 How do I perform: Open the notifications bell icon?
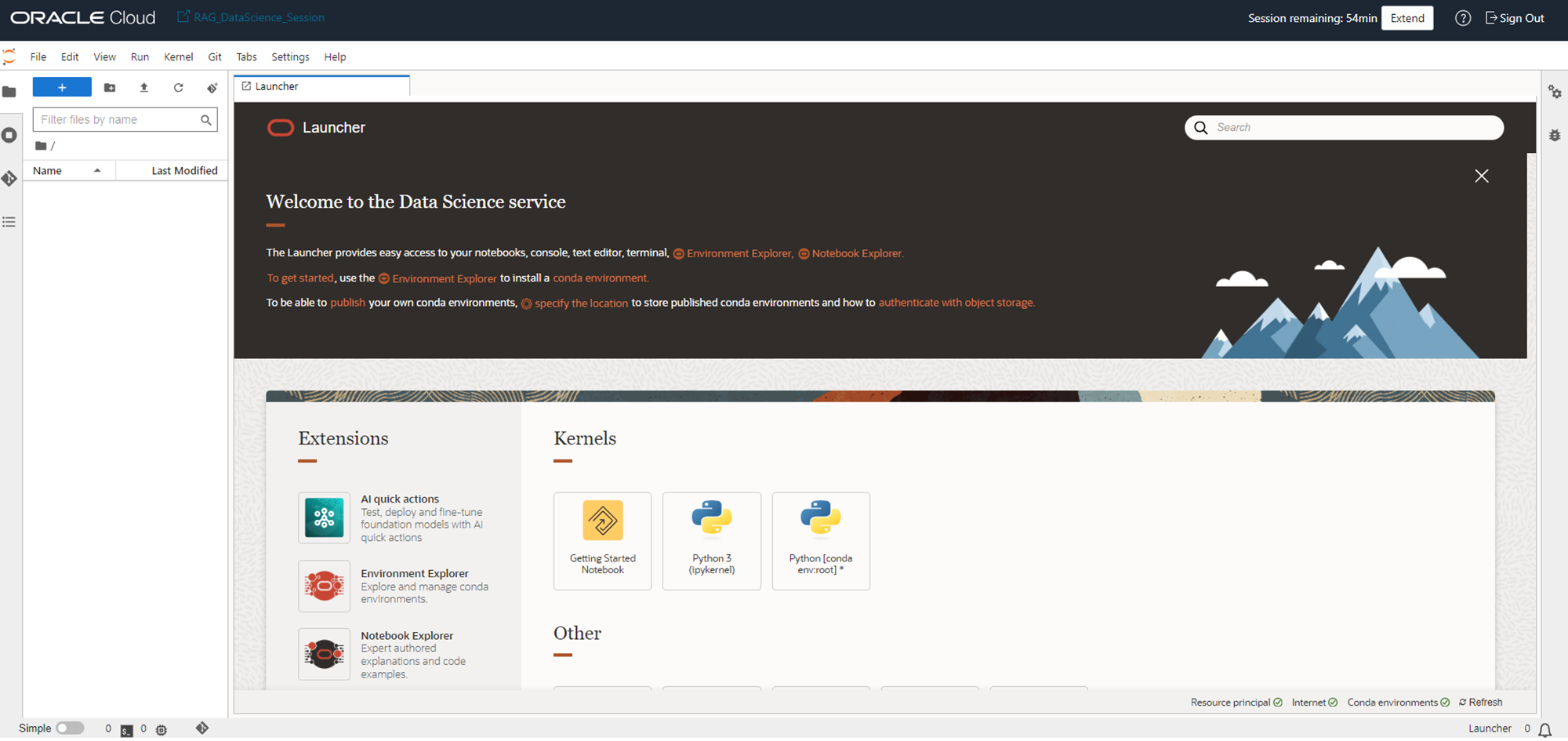click(1545, 730)
